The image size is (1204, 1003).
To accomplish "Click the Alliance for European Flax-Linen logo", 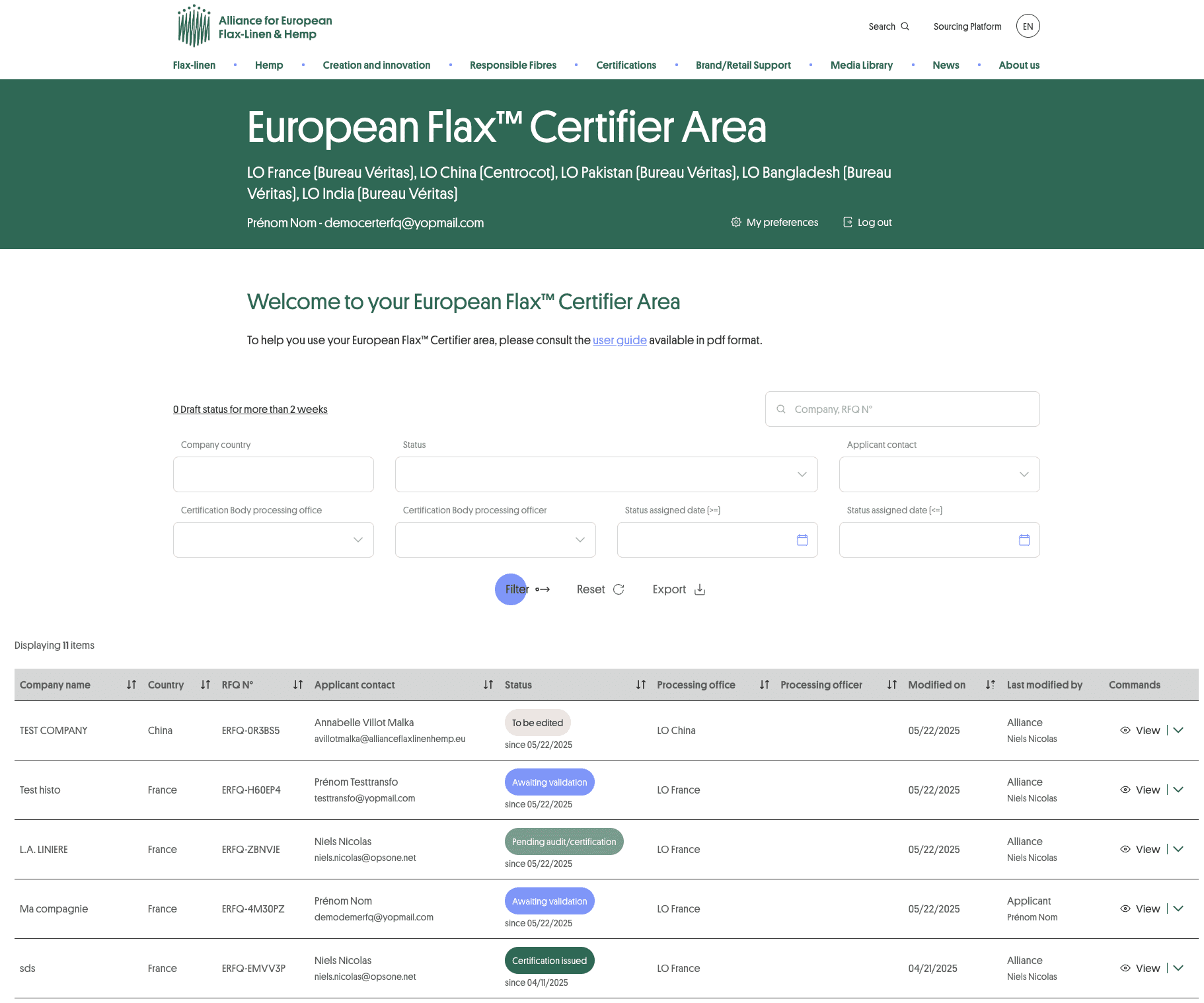I will tap(254, 26).
